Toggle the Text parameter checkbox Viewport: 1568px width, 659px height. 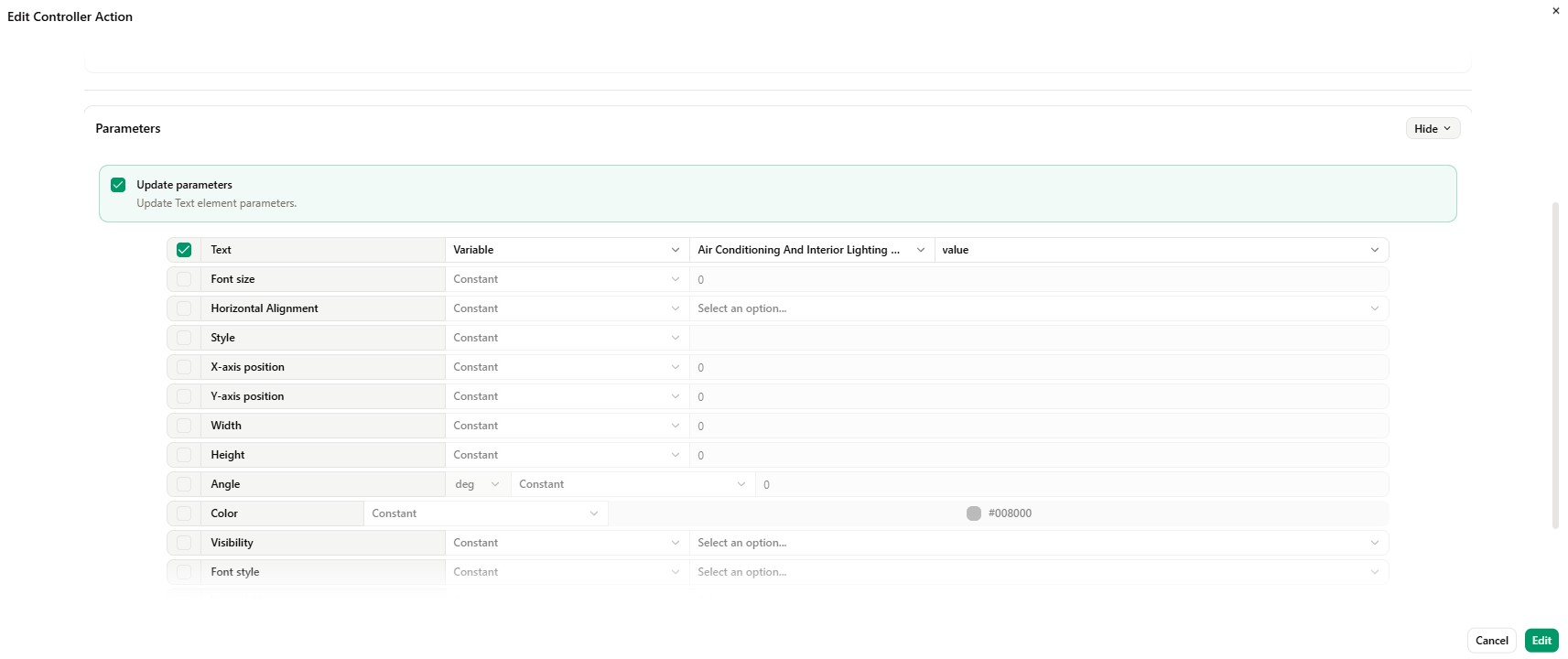click(184, 250)
